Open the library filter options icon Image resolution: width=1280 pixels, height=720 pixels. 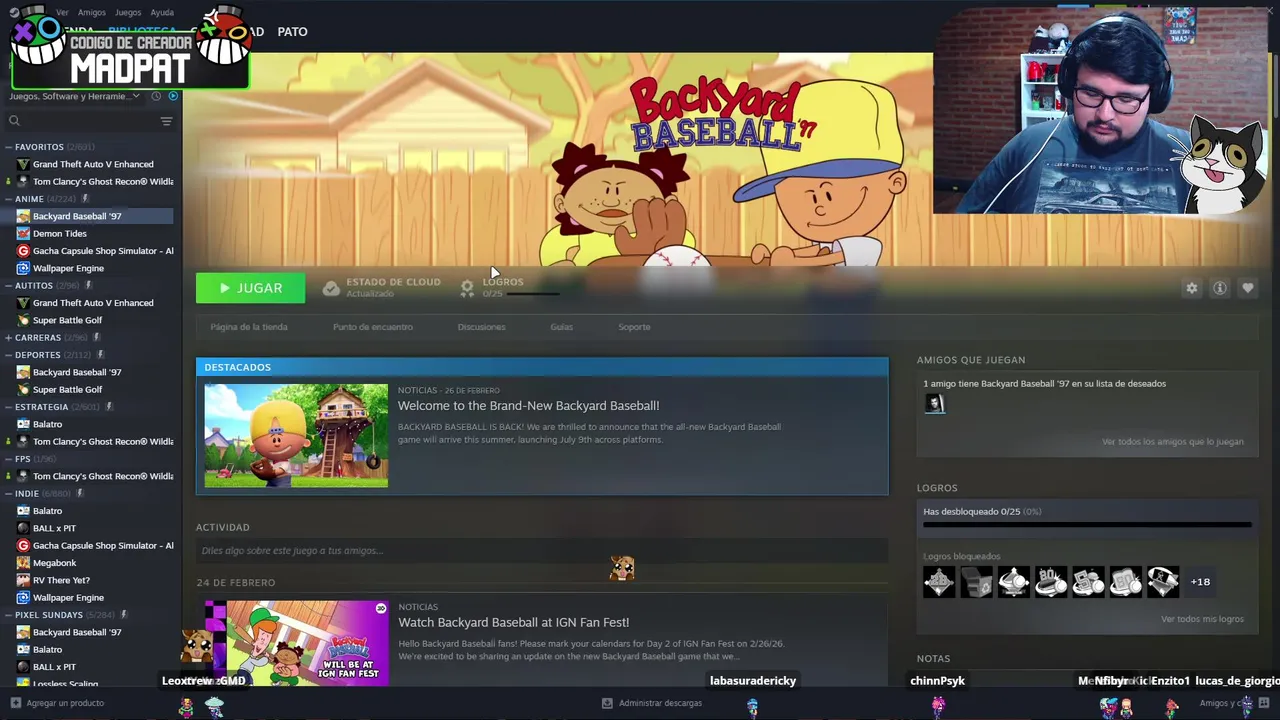pos(166,121)
